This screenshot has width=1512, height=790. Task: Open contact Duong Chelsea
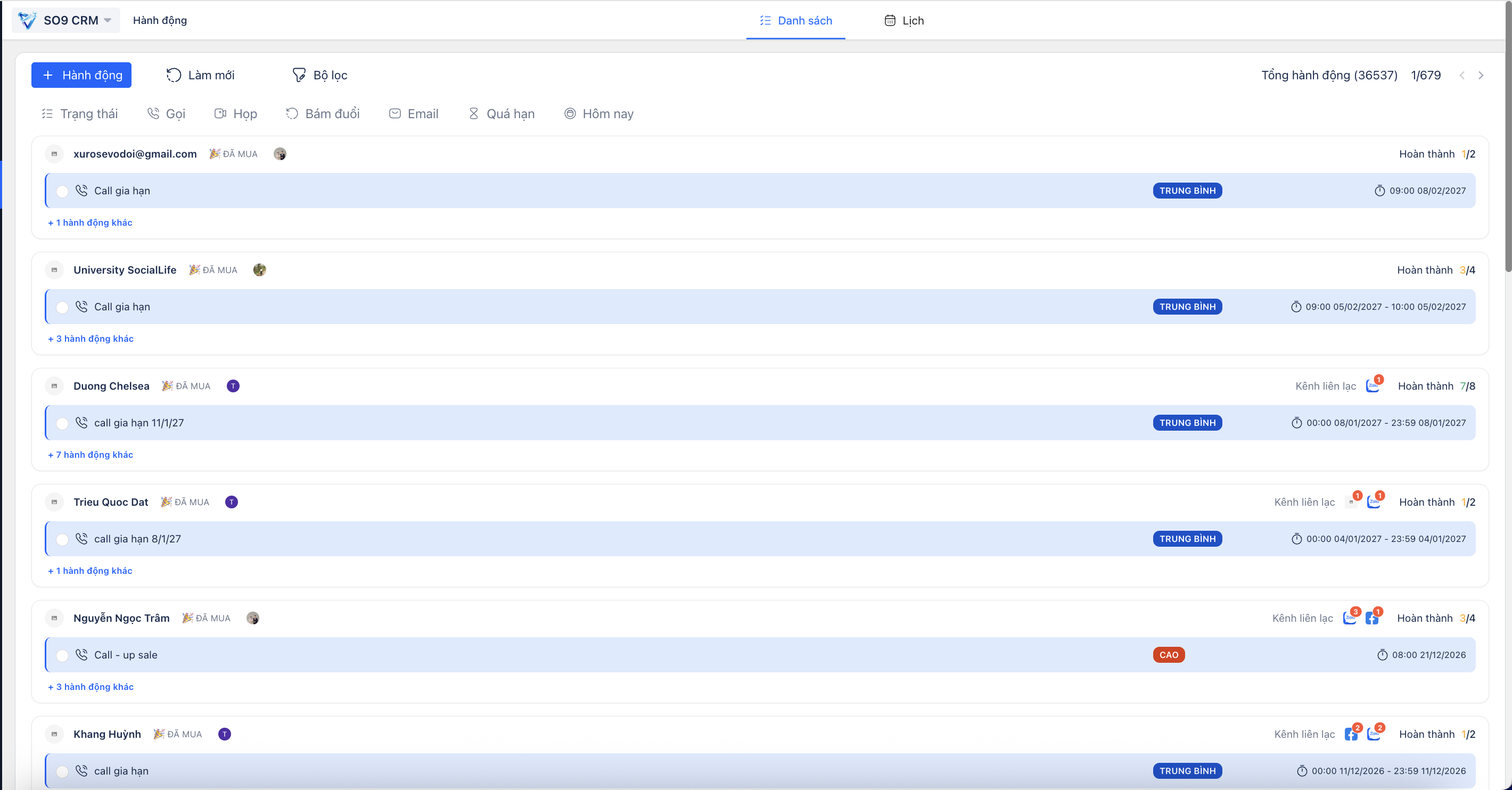pos(111,386)
